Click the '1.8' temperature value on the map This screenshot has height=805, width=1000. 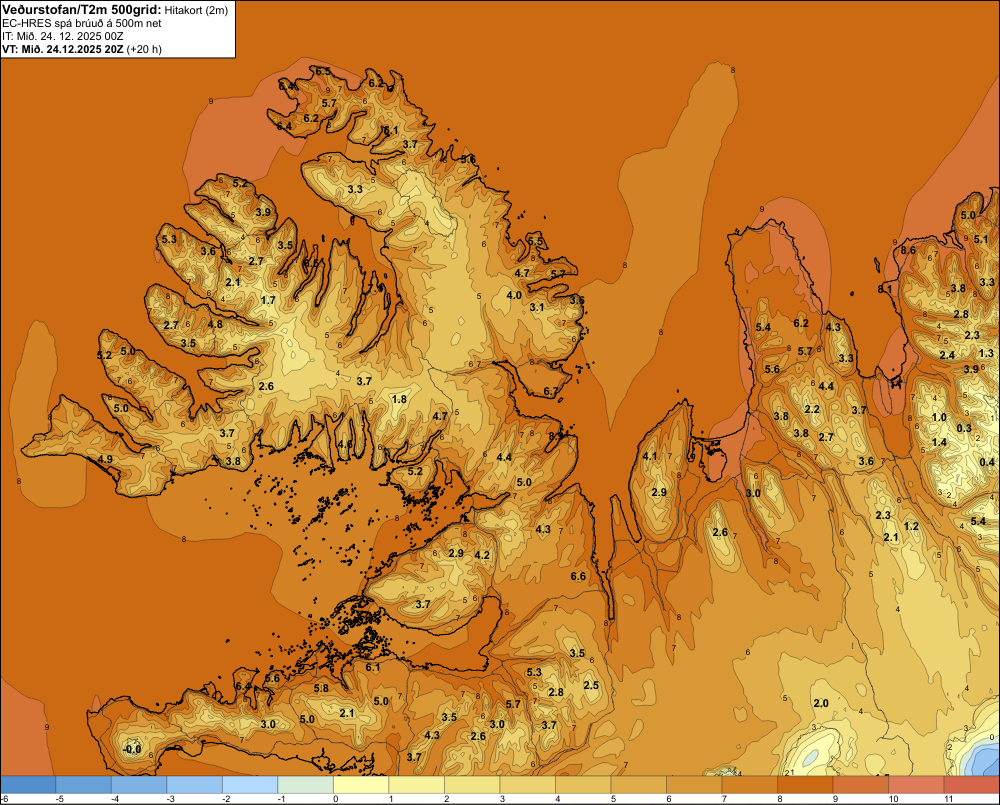[x=399, y=399]
